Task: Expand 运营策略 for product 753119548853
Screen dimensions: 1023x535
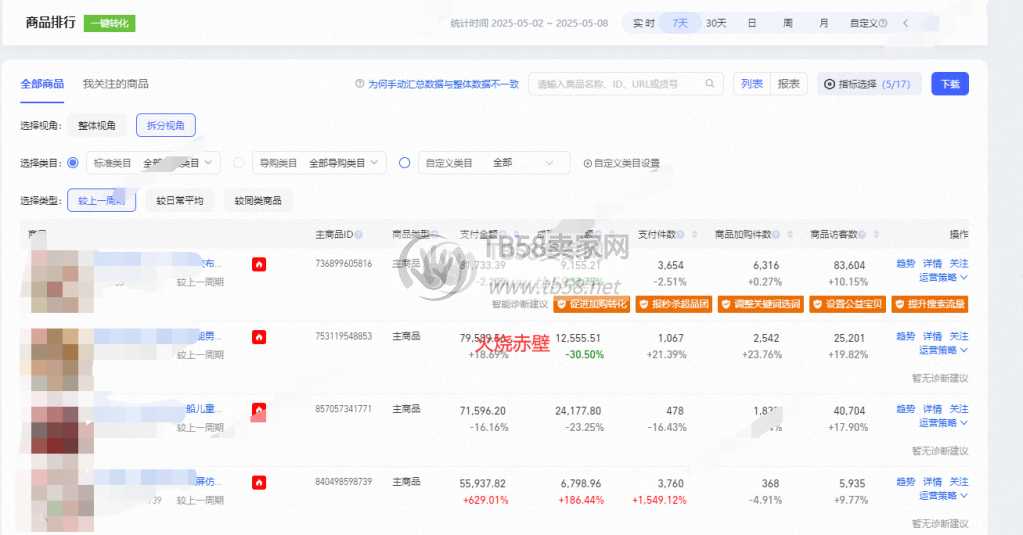Action: (943, 350)
